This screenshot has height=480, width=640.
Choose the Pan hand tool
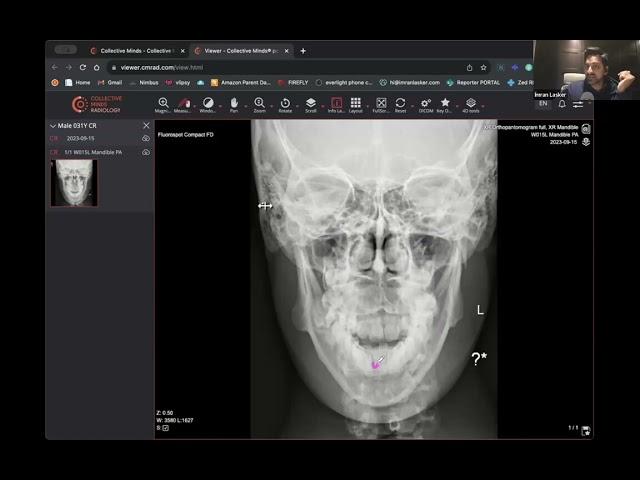coord(234,103)
